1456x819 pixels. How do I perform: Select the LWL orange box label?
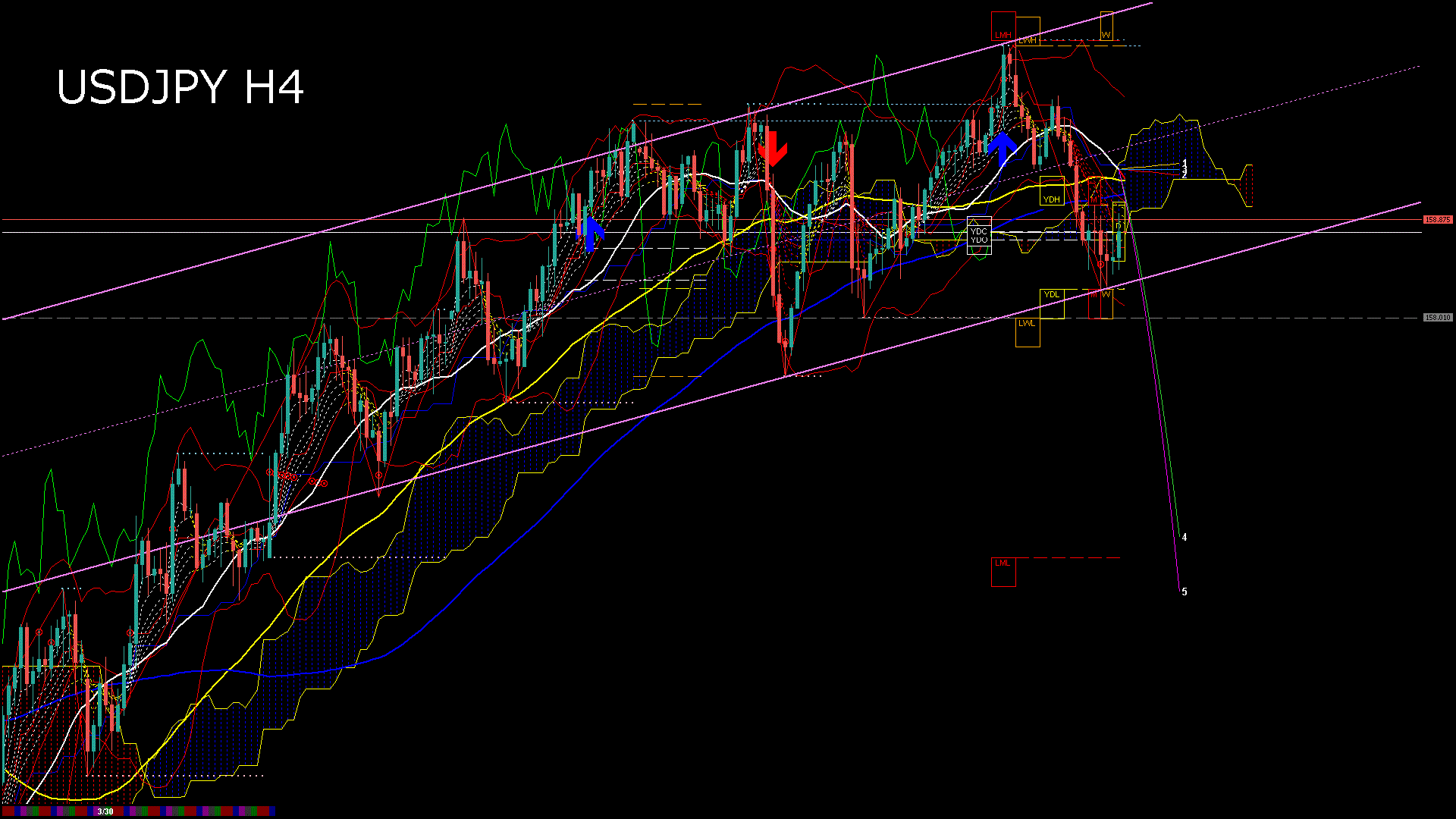tap(1026, 324)
